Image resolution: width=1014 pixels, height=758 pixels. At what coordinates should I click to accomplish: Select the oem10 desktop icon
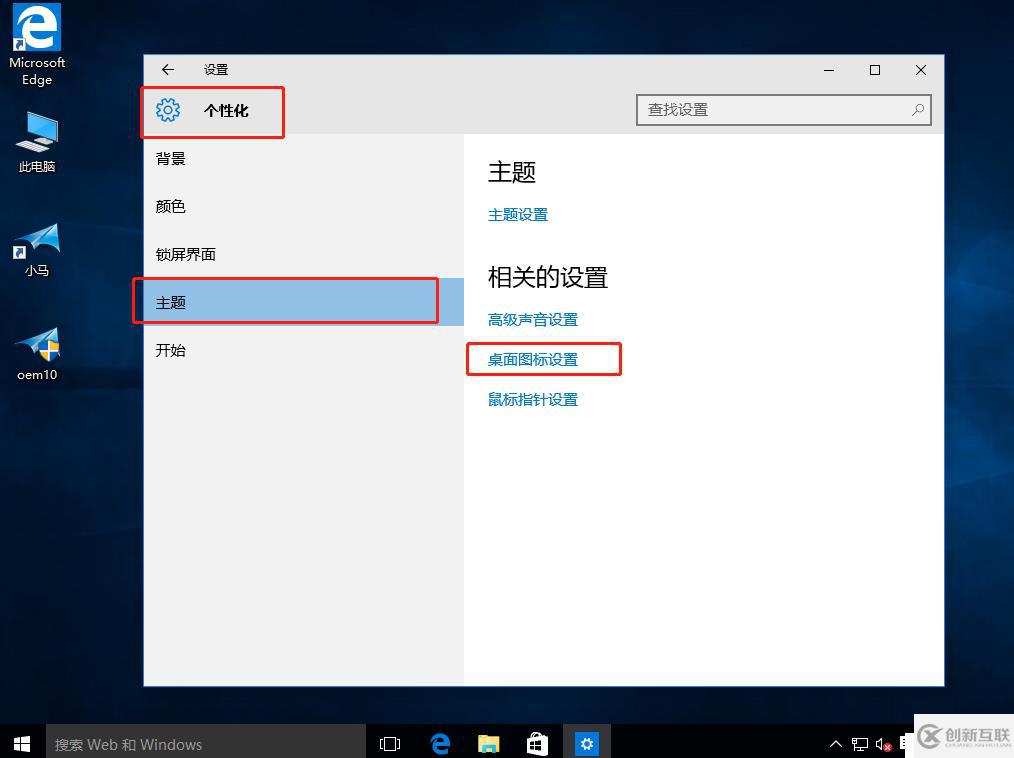(x=37, y=349)
